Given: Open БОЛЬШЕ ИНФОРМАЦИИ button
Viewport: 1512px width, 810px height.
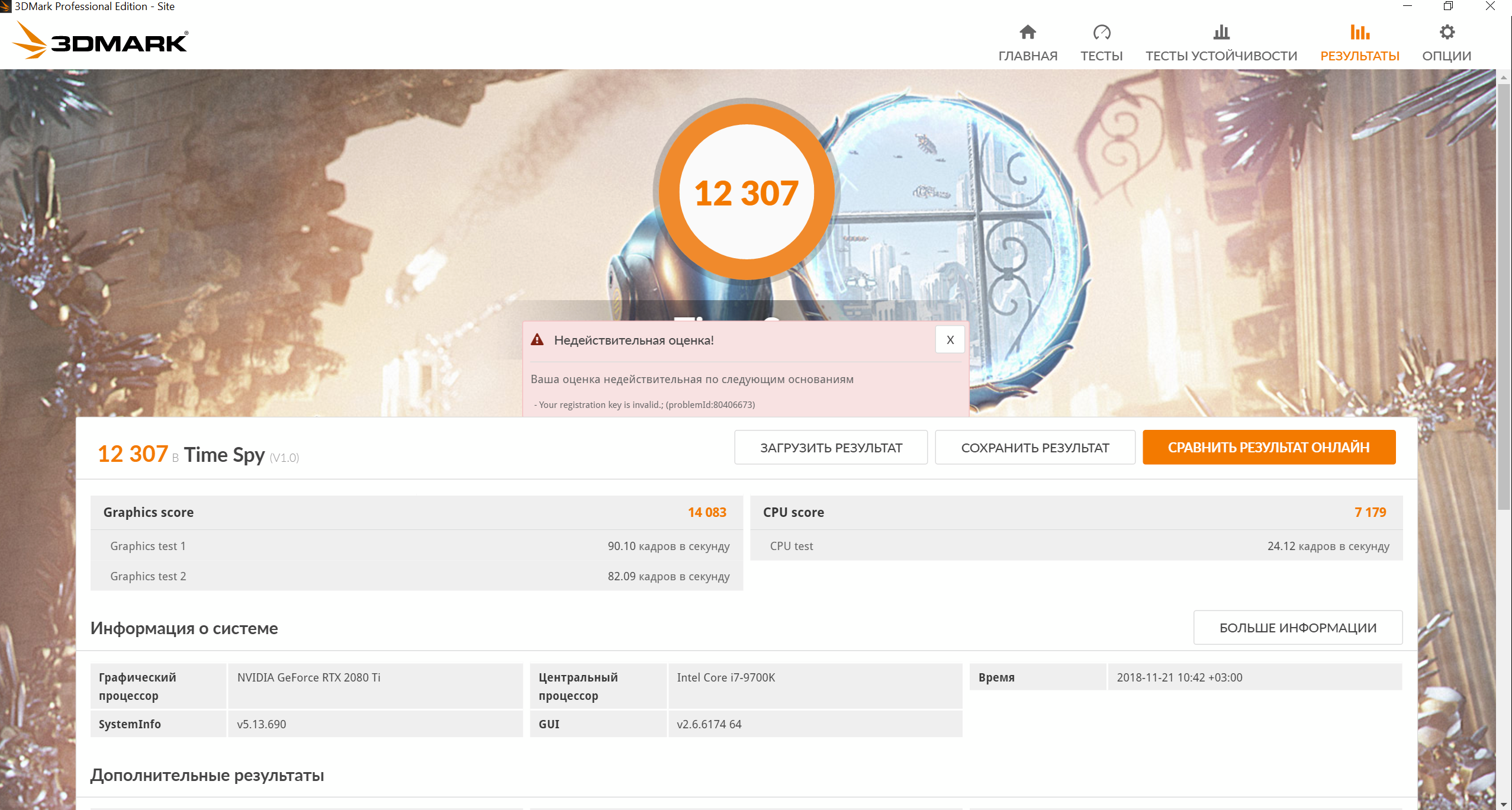Looking at the screenshot, I should (x=1297, y=628).
